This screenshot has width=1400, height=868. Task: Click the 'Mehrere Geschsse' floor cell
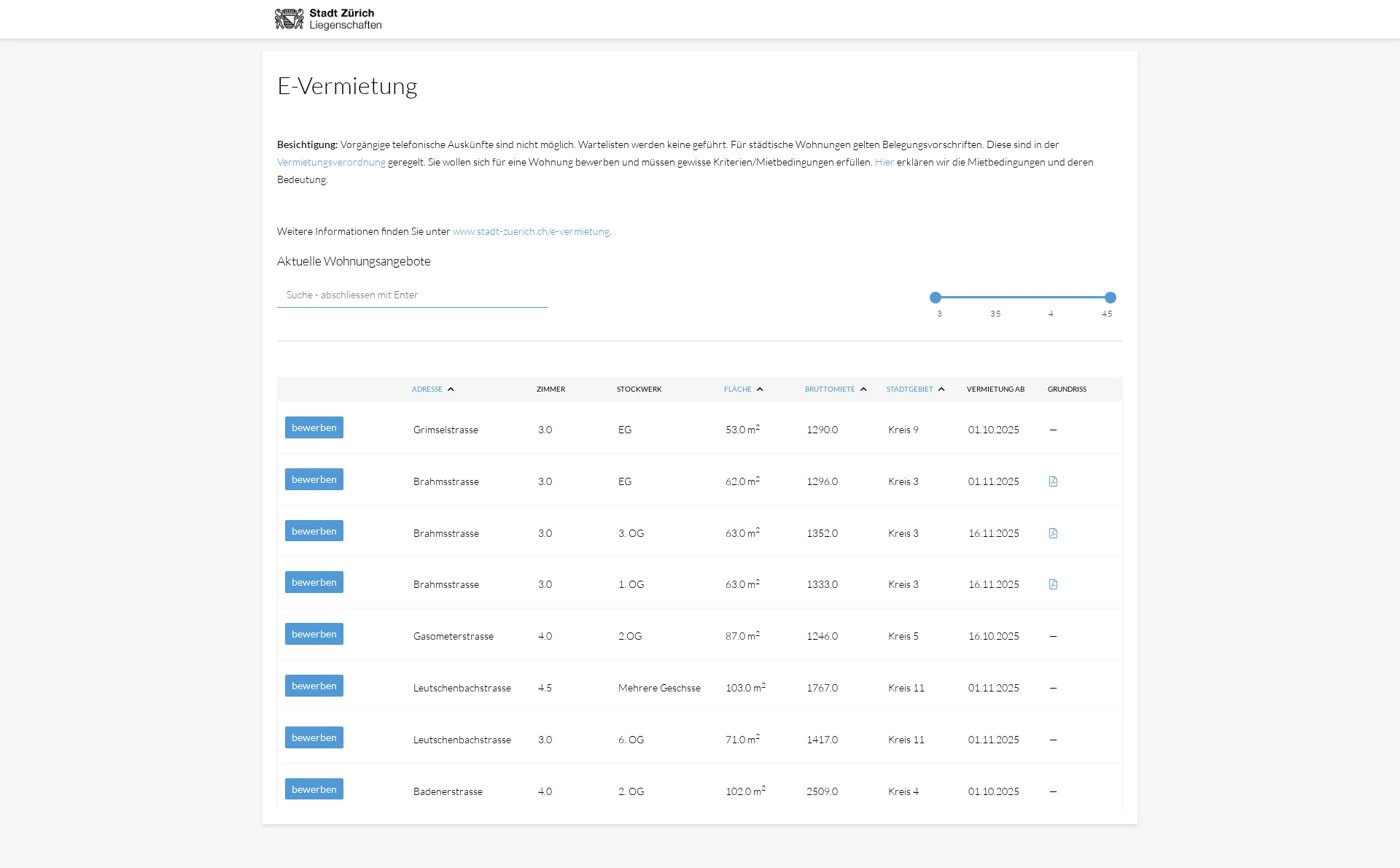pos(659,689)
